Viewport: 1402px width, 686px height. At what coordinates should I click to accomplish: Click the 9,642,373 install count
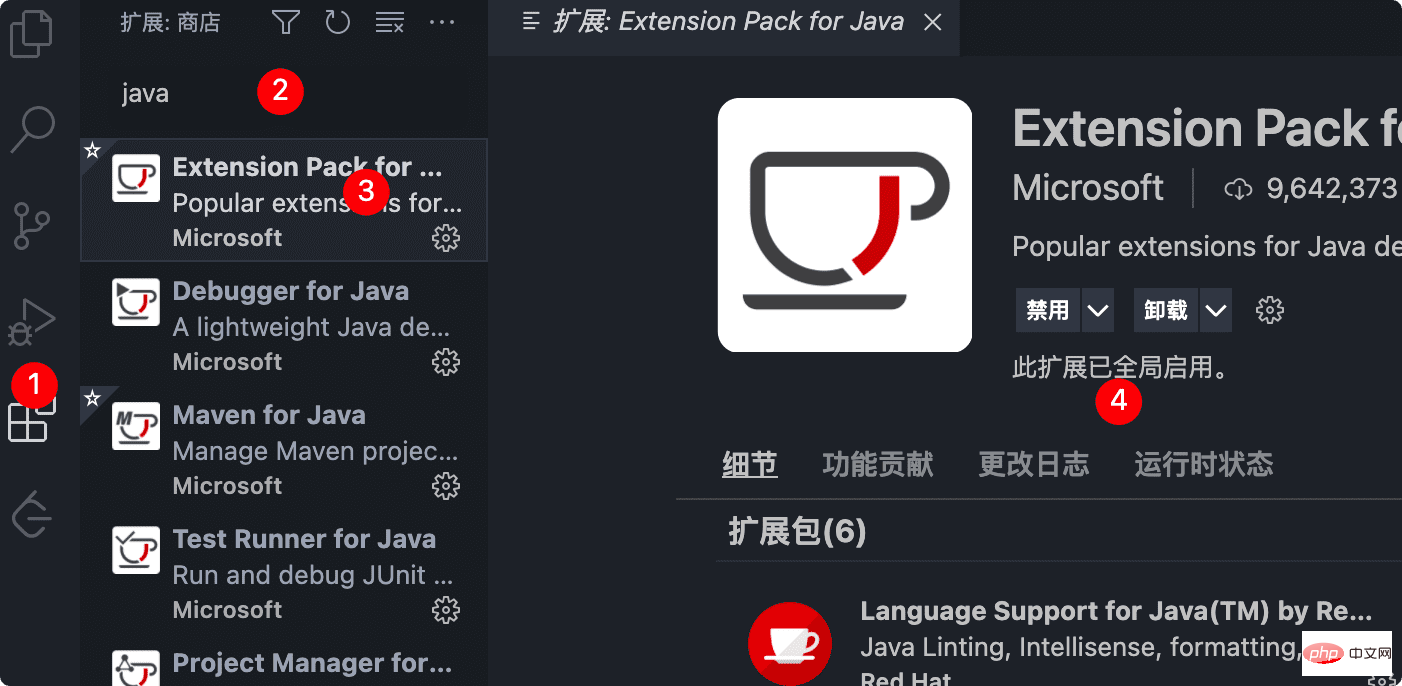click(x=1331, y=187)
